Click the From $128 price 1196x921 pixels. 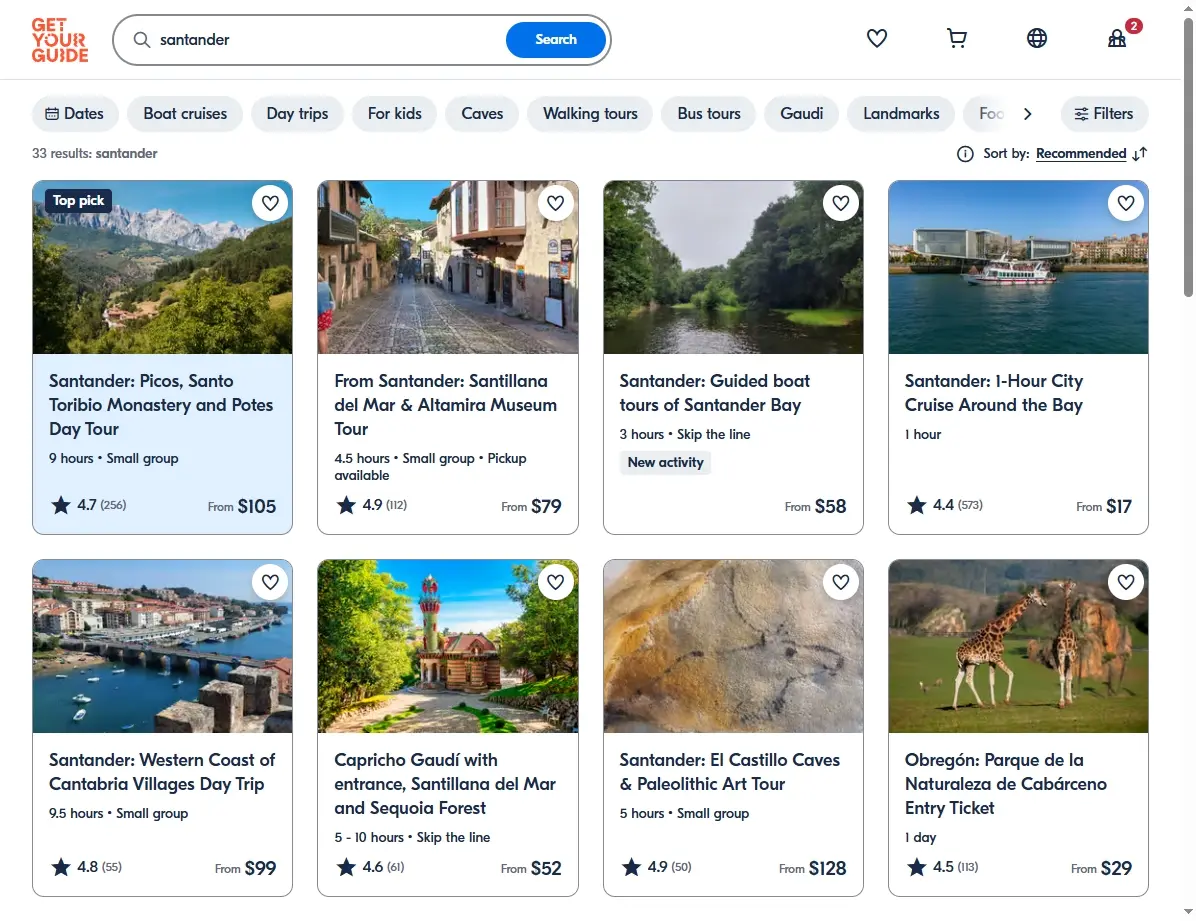click(x=812, y=868)
